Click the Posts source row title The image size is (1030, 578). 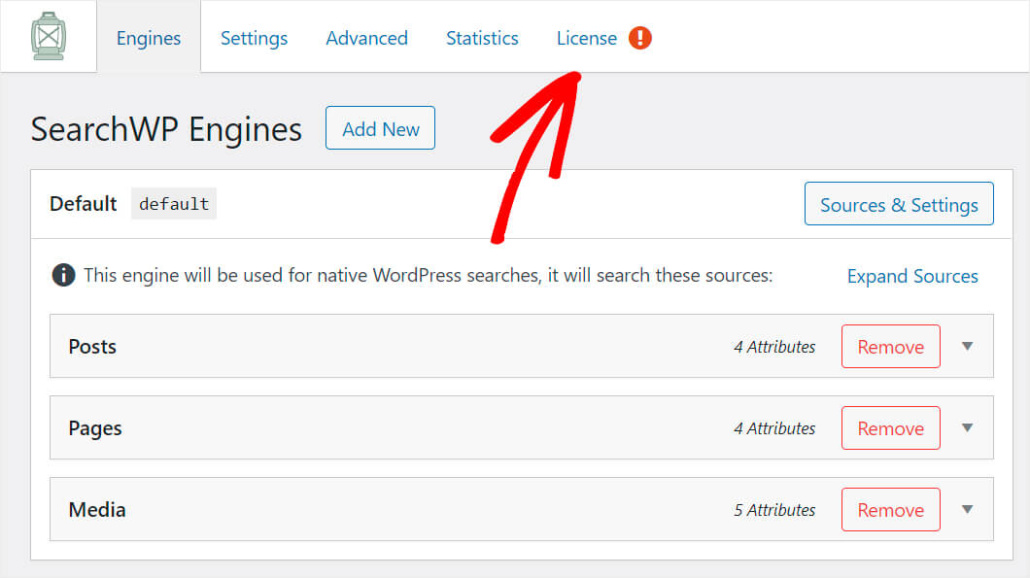pos(92,347)
